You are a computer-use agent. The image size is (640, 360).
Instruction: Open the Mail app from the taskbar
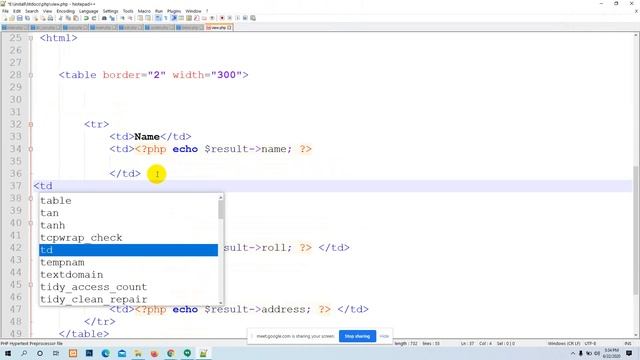(x=122, y=353)
